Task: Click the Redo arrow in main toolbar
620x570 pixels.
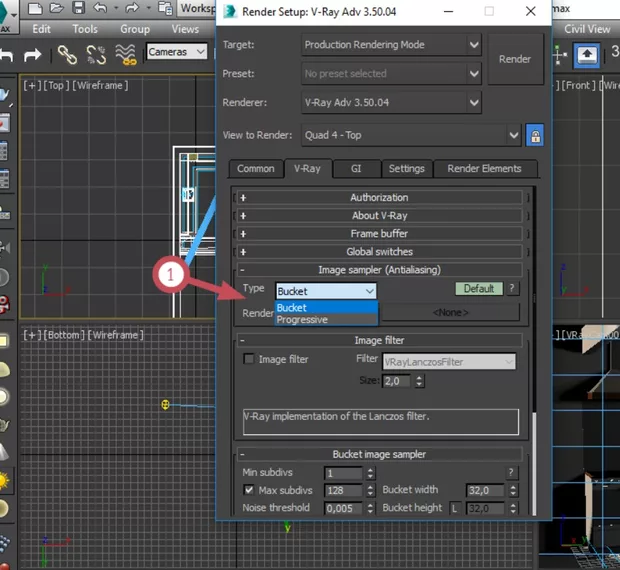Action: [33, 54]
